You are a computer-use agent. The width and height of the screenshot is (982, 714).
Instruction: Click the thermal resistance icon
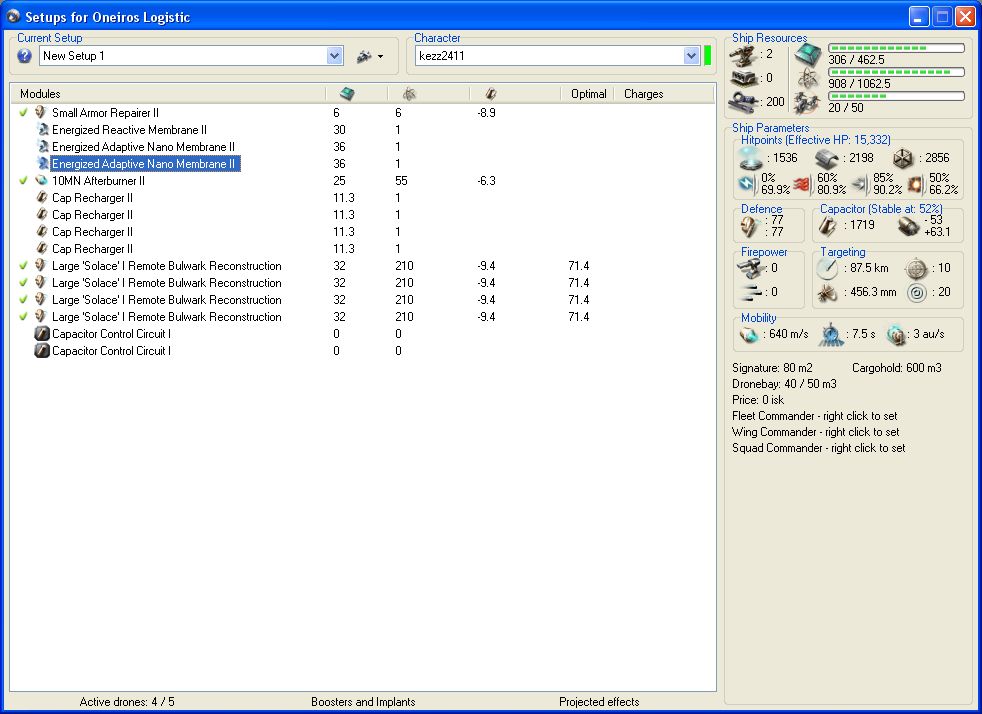(x=802, y=184)
